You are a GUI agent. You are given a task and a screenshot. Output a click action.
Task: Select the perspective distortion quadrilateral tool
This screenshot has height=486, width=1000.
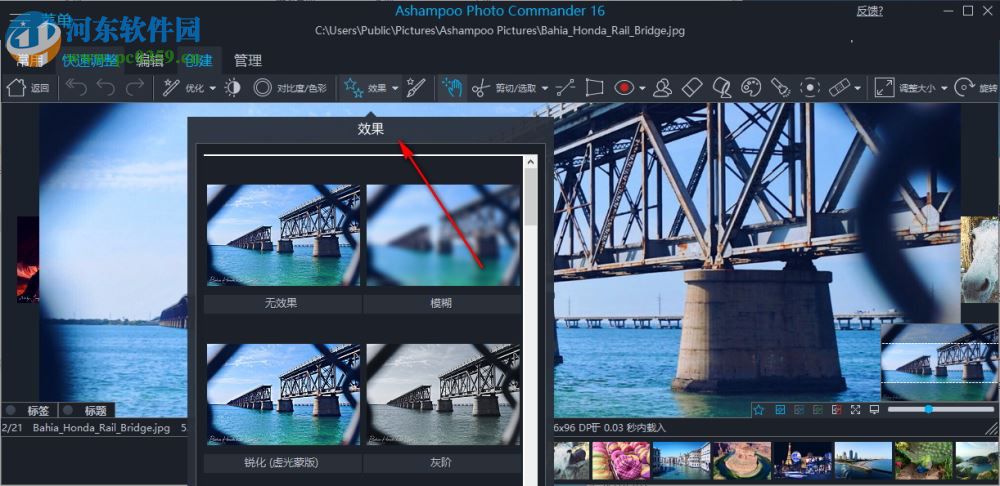(594, 88)
